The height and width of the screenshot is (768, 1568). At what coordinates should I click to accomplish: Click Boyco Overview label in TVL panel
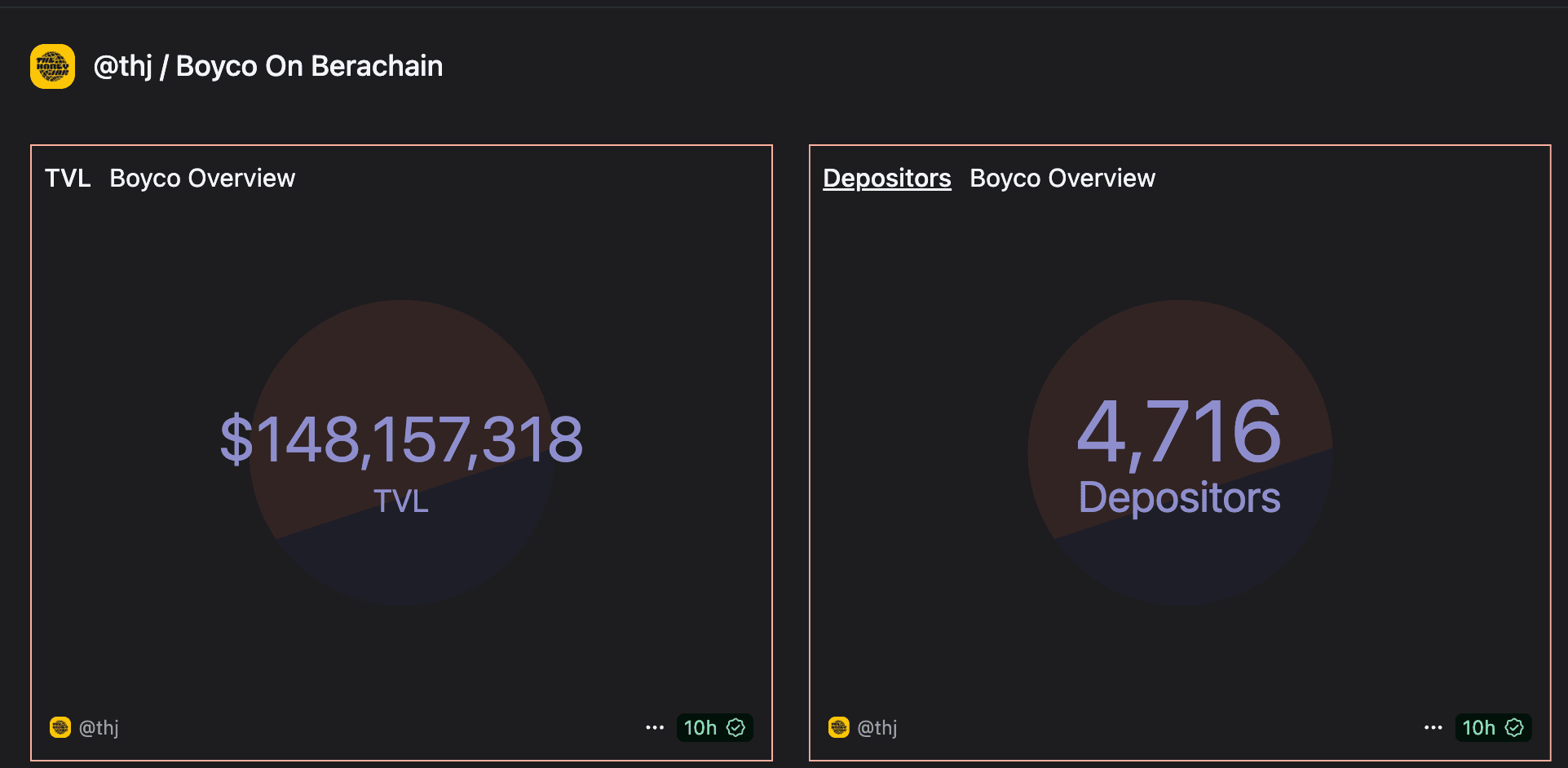[202, 178]
